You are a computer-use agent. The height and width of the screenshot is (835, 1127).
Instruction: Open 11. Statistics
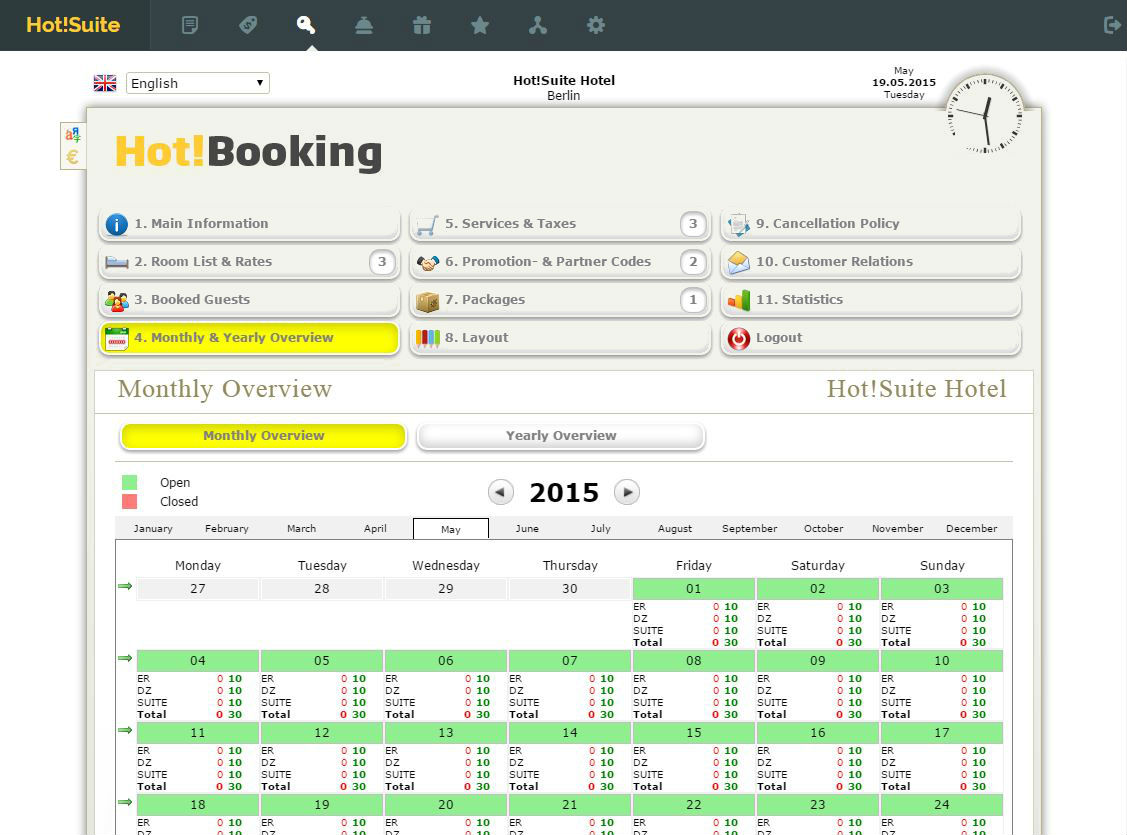point(870,300)
